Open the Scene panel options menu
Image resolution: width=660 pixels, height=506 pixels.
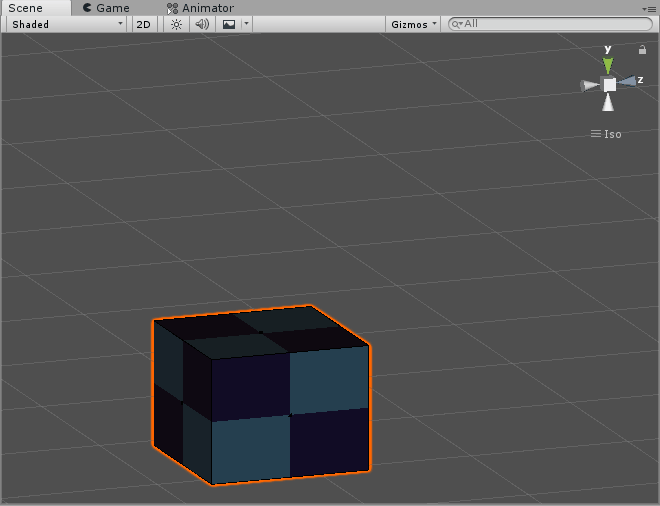[x=649, y=8]
